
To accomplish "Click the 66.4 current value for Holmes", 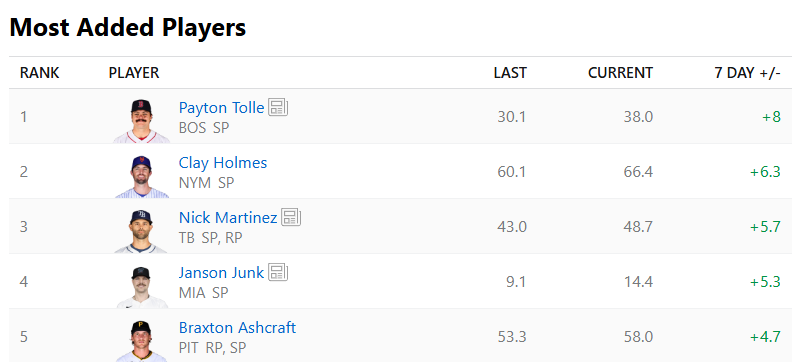I will pos(638,172).
